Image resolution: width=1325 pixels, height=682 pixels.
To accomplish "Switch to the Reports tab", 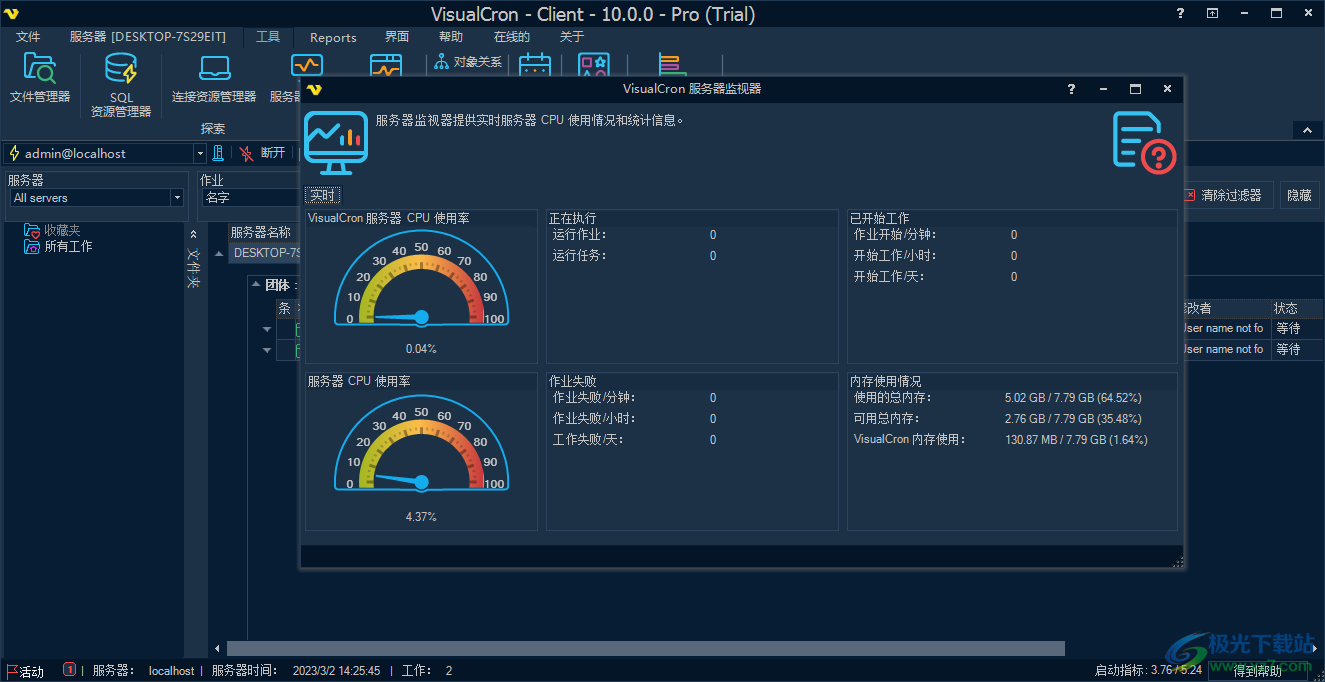I will click(x=333, y=37).
